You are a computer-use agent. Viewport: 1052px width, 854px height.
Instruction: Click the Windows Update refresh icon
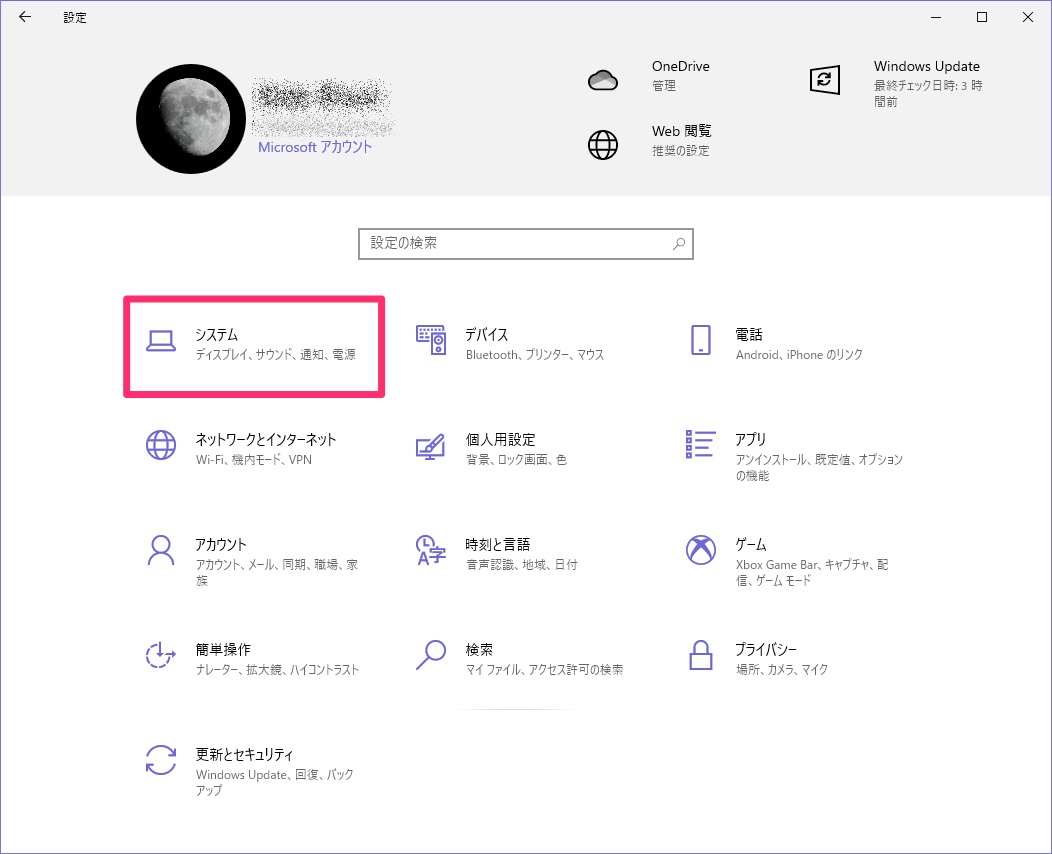pyautogui.click(x=825, y=81)
